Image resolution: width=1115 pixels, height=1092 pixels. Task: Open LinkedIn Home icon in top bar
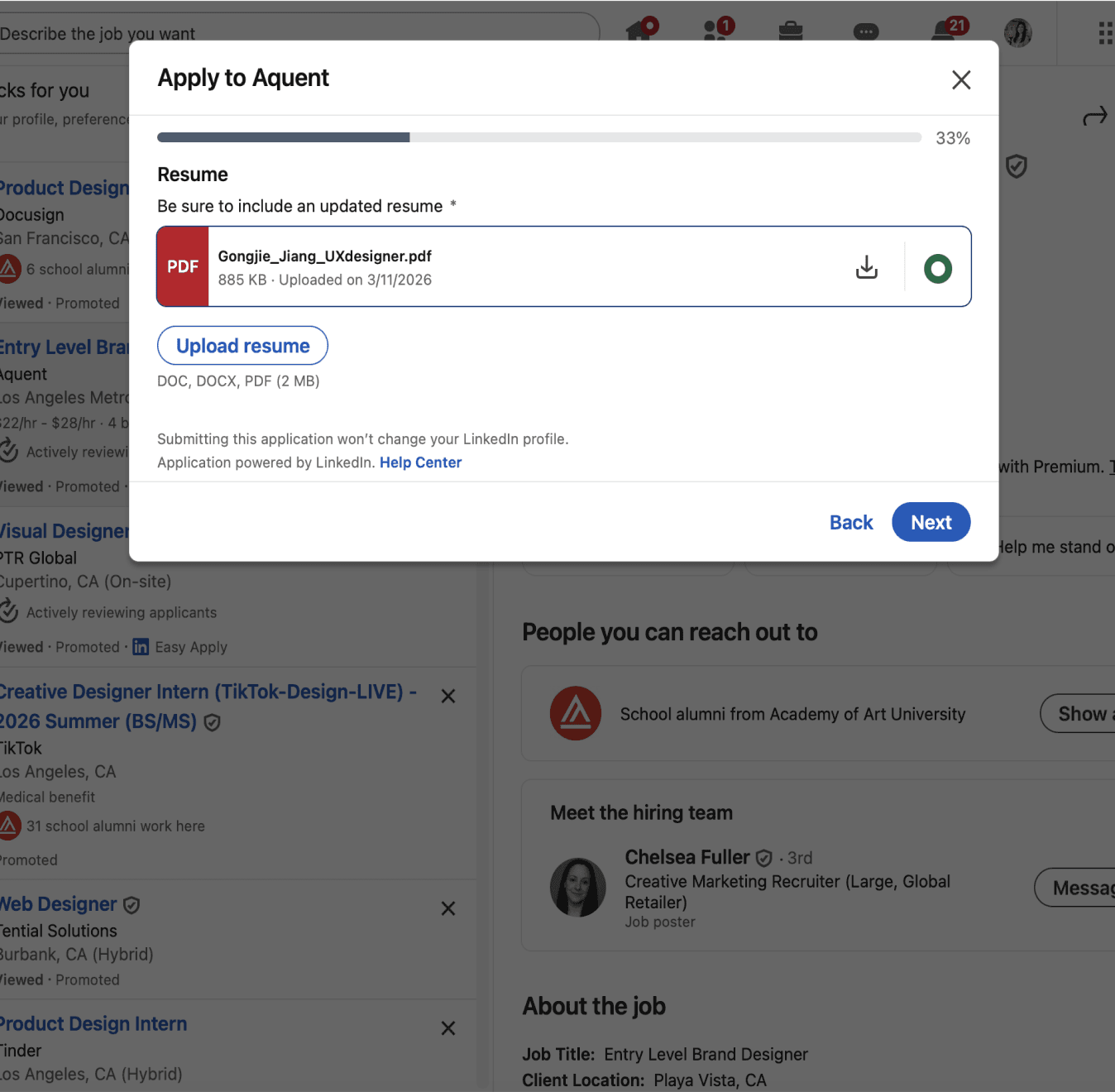(x=641, y=30)
